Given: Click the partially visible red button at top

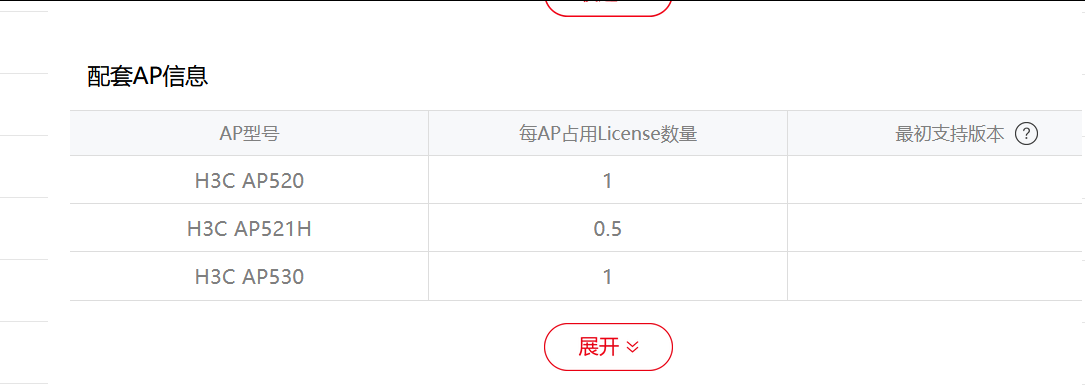Looking at the screenshot, I should 608,7.
